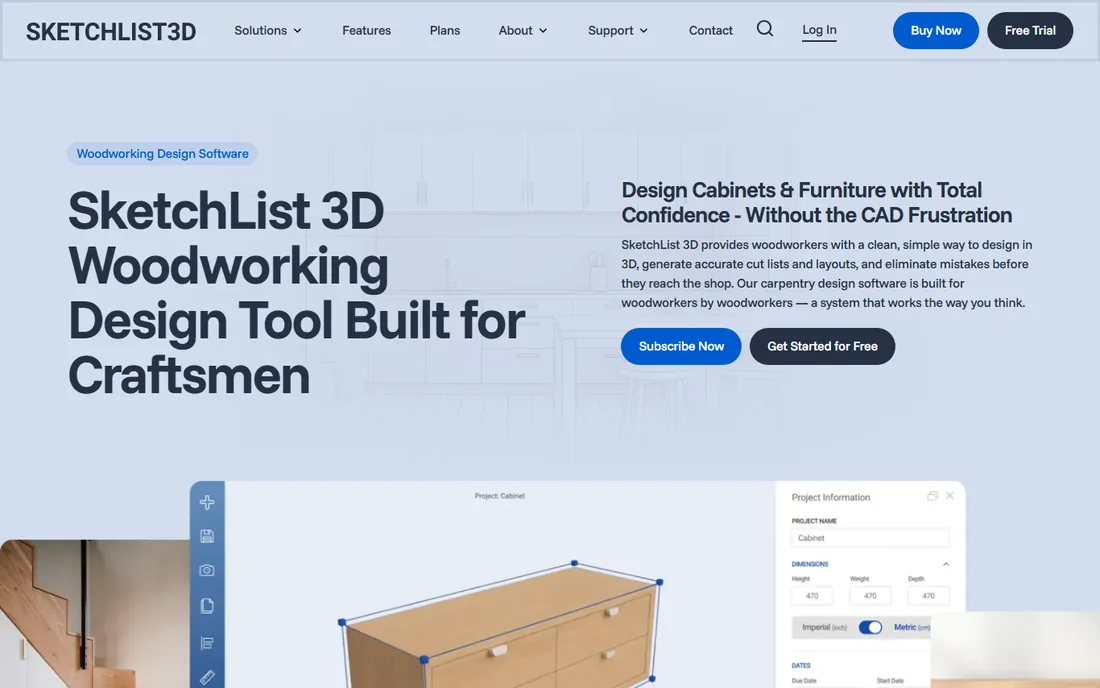This screenshot has width=1100, height=688.
Task: Click the Design Cabinets & Furniture subheading
Action: (x=817, y=203)
